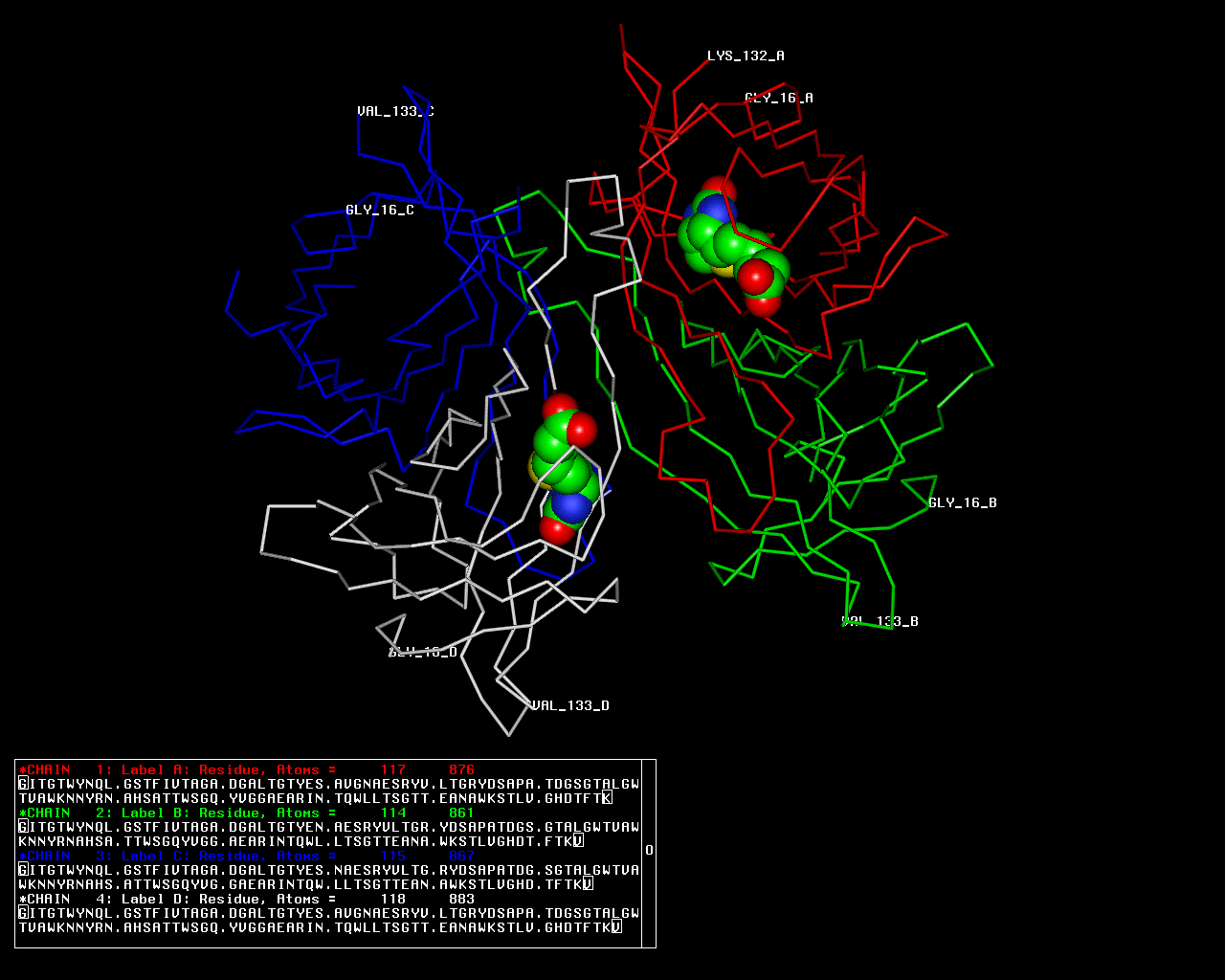
Task: Click boxed first residue G of chain A sequence
Action: tap(23, 784)
